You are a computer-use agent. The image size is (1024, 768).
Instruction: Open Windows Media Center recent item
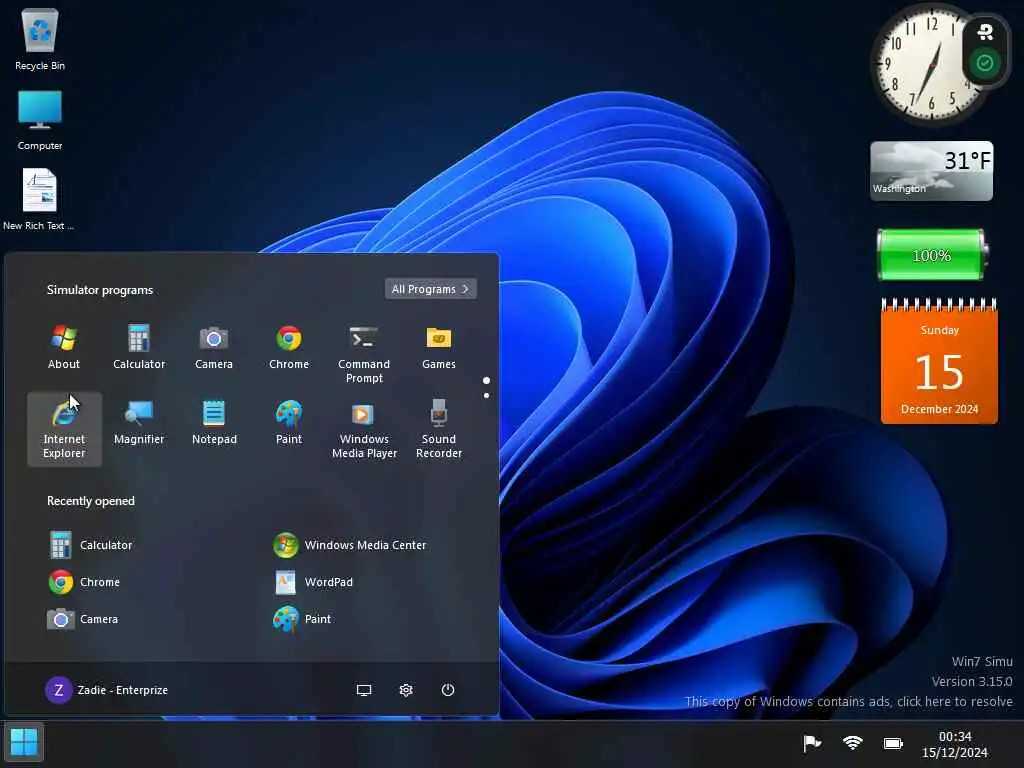[349, 545]
